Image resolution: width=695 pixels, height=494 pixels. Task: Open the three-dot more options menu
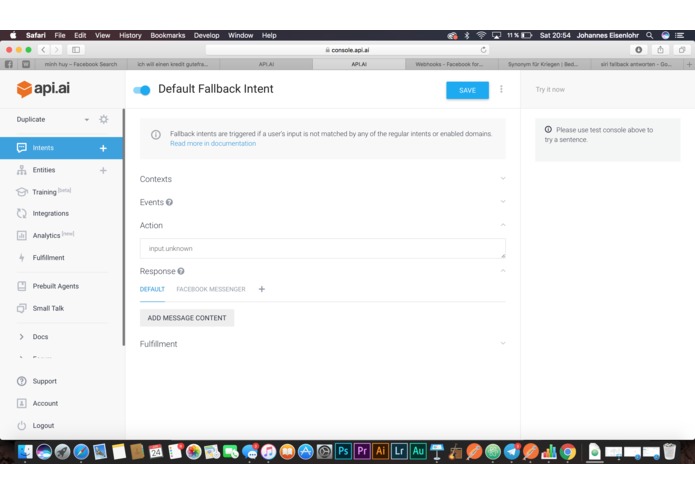click(x=501, y=89)
